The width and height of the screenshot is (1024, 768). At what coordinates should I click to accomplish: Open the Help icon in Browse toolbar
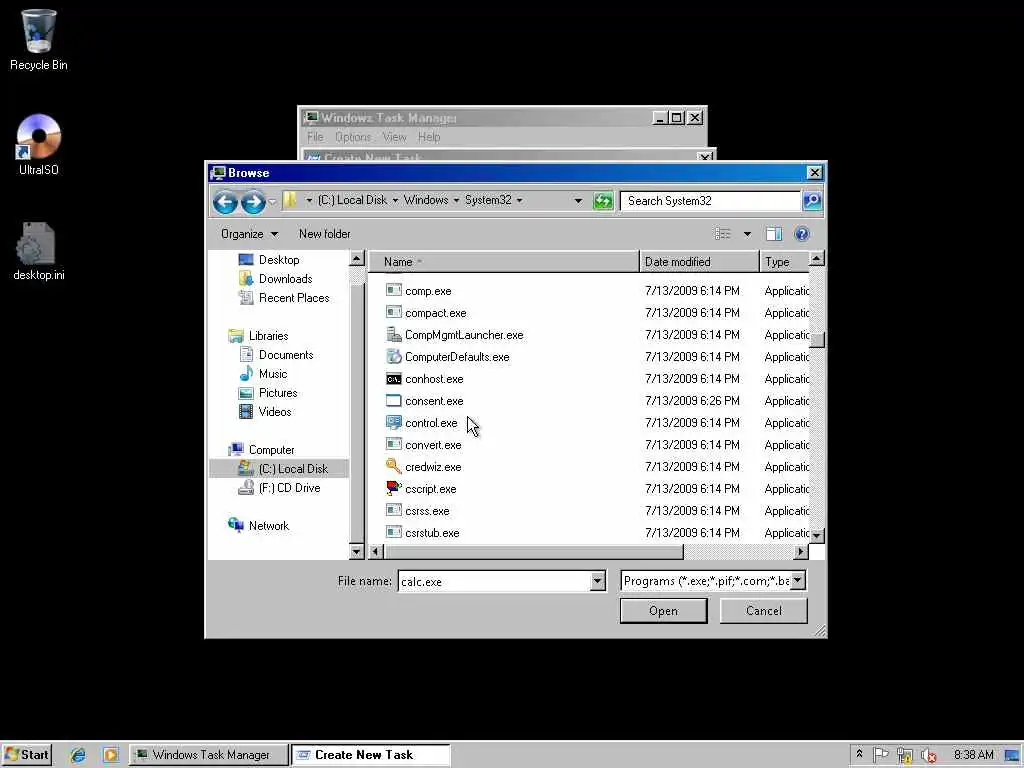click(x=802, y=234)
